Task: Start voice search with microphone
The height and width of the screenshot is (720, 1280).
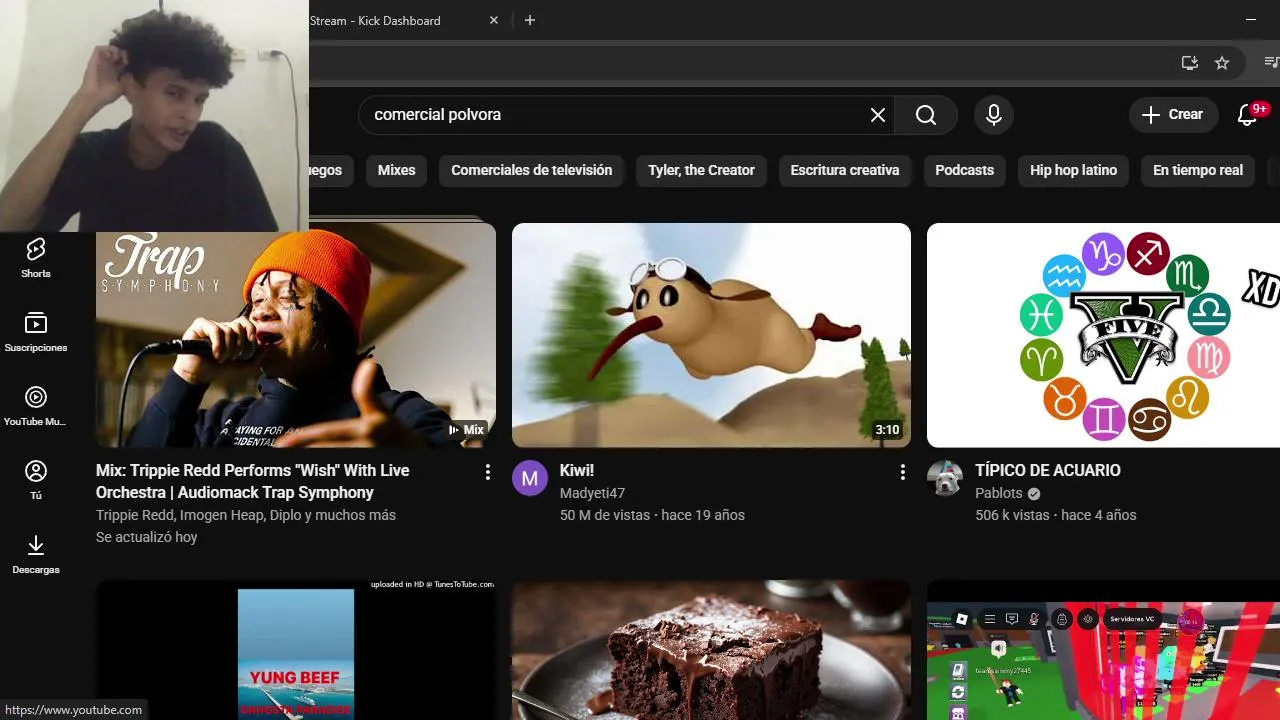Action: pos(993,115)
